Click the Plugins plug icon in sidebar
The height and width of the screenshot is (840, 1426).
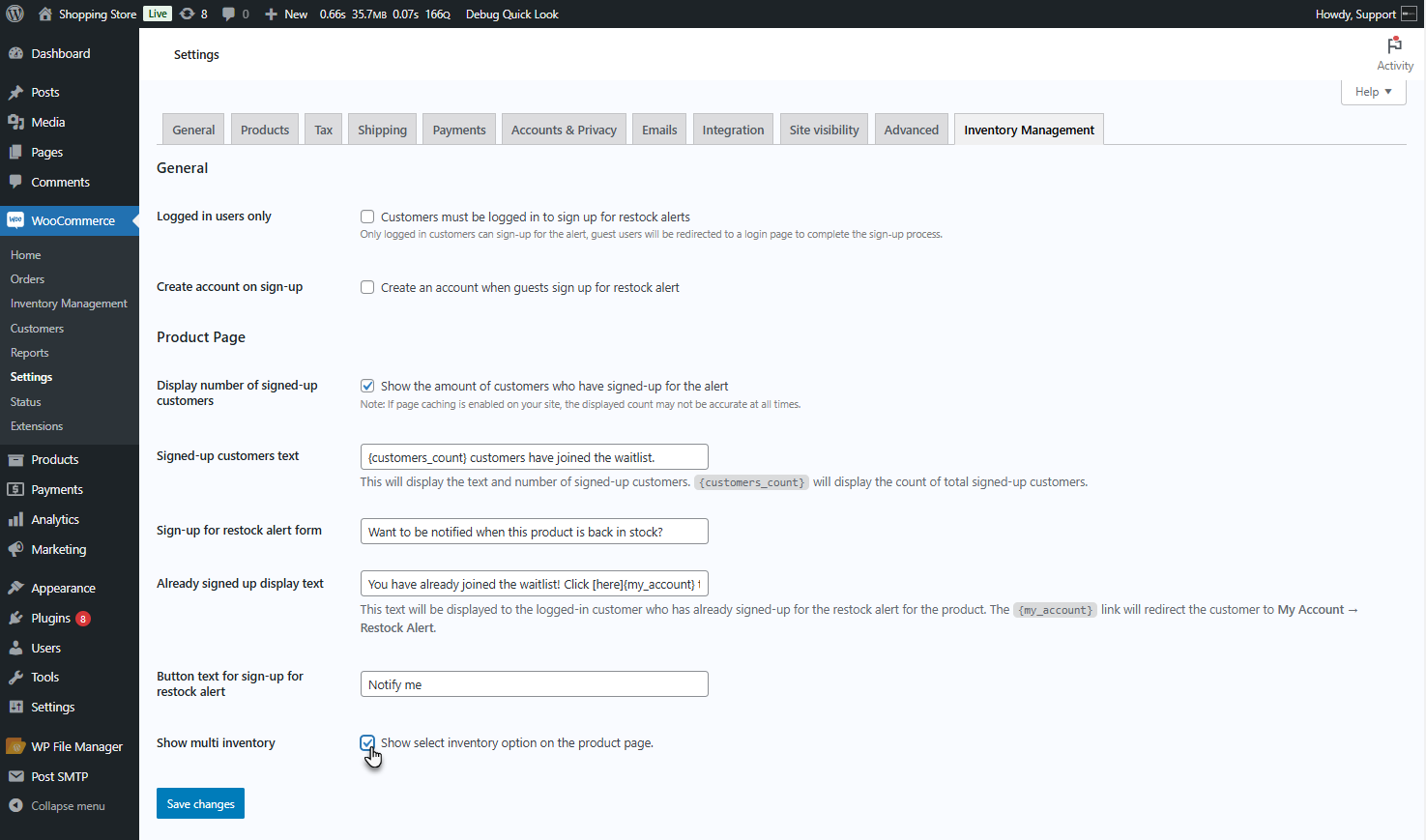(15, 618)
